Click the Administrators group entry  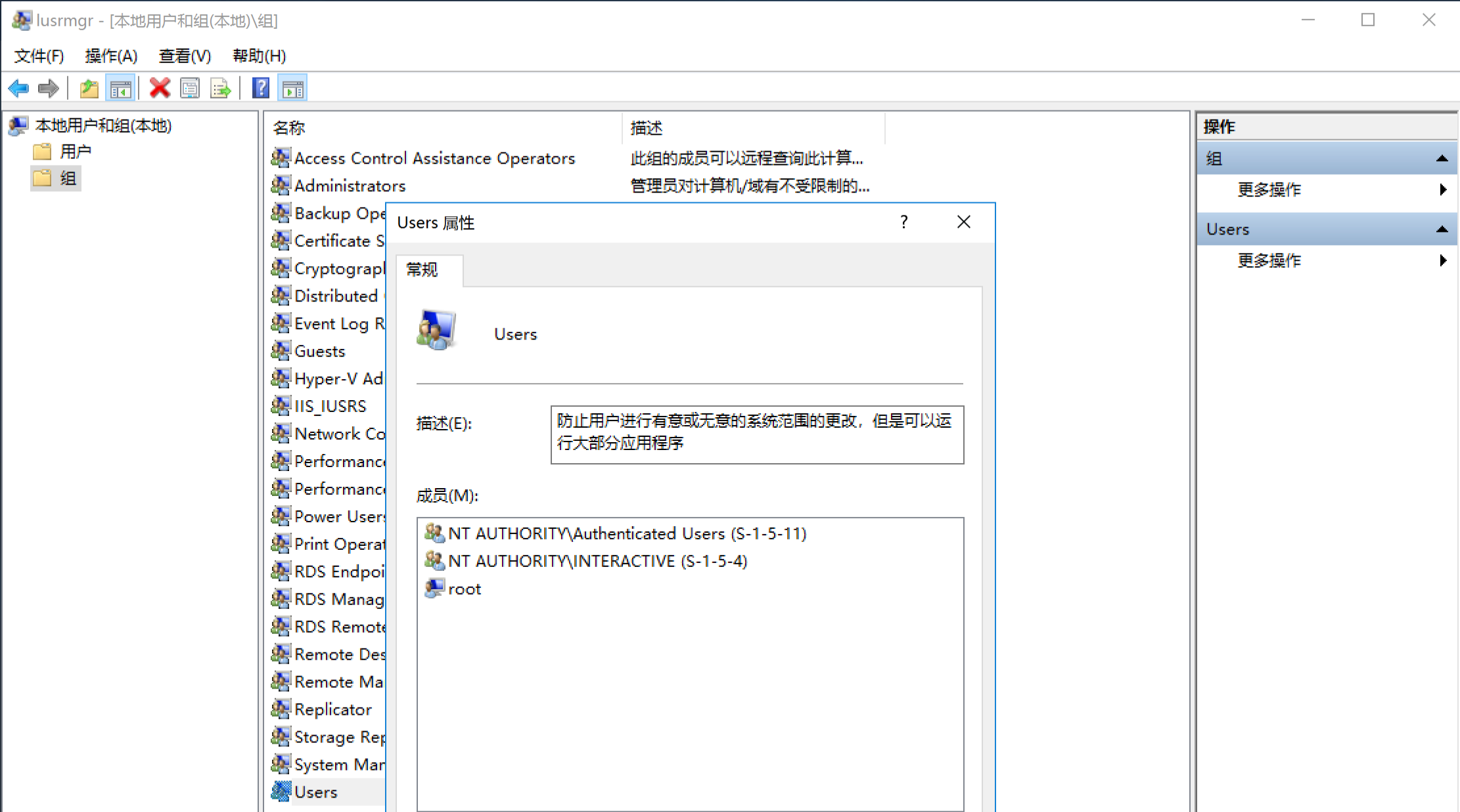pyautogui.click(x=350, y=186)
